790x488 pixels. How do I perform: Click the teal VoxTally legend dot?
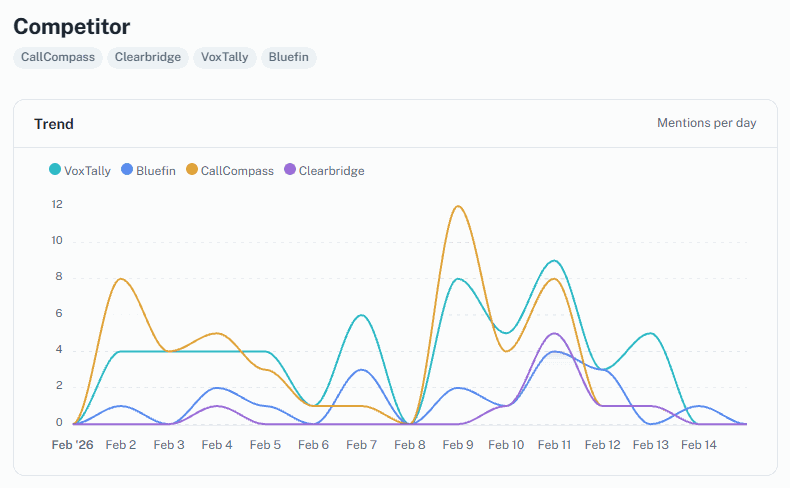(x=55, y=170)
